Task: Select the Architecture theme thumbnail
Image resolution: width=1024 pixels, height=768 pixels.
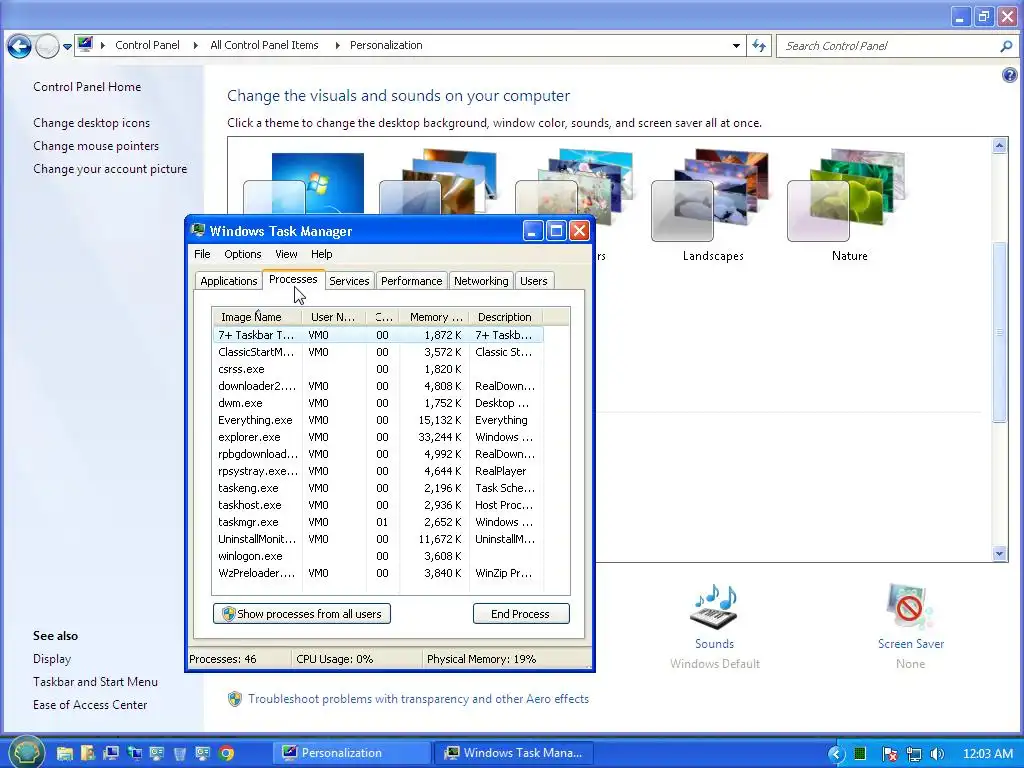Action: point(440,183)
